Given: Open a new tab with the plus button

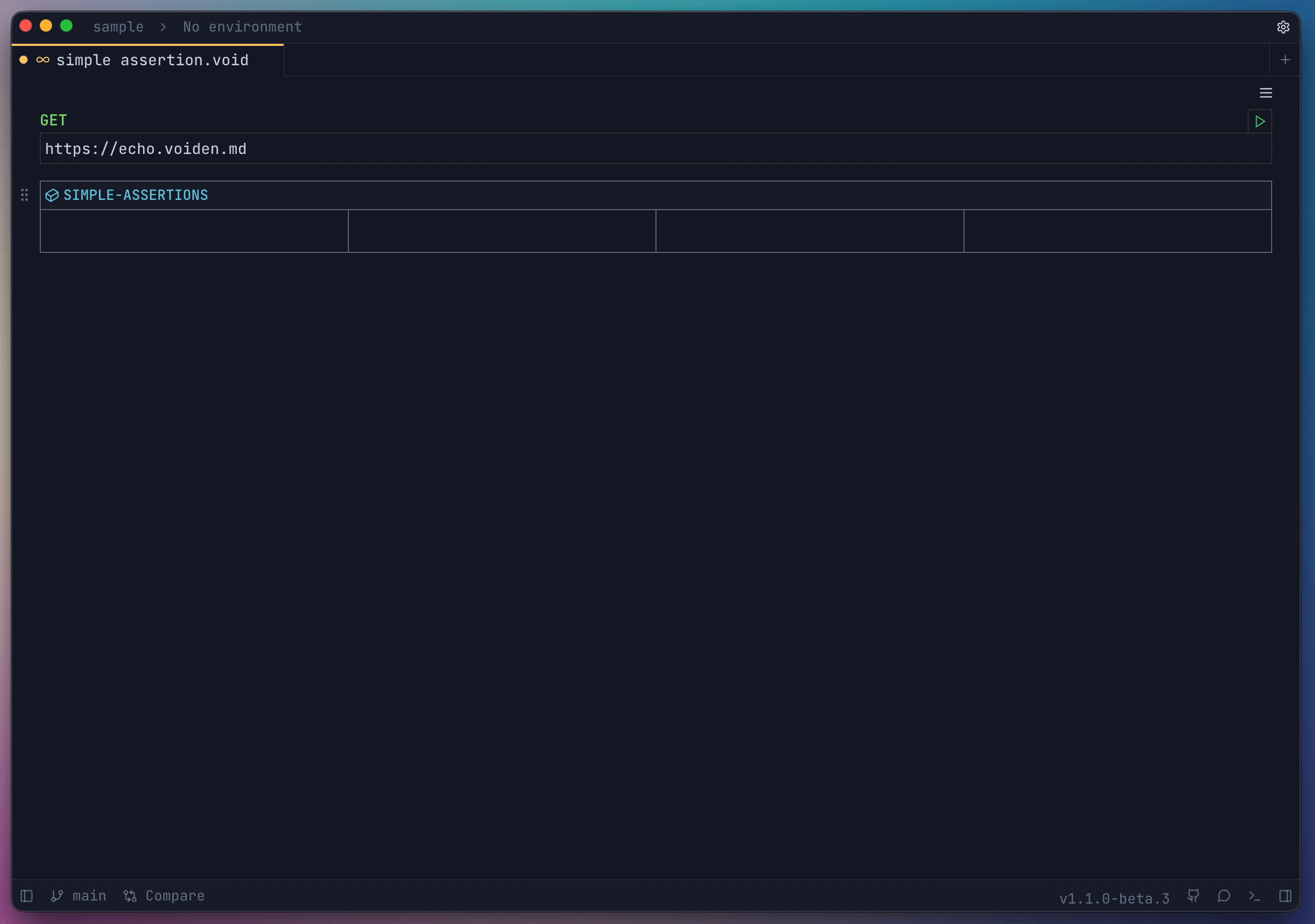Looking at the screenshot, I should click(1285, 59).
